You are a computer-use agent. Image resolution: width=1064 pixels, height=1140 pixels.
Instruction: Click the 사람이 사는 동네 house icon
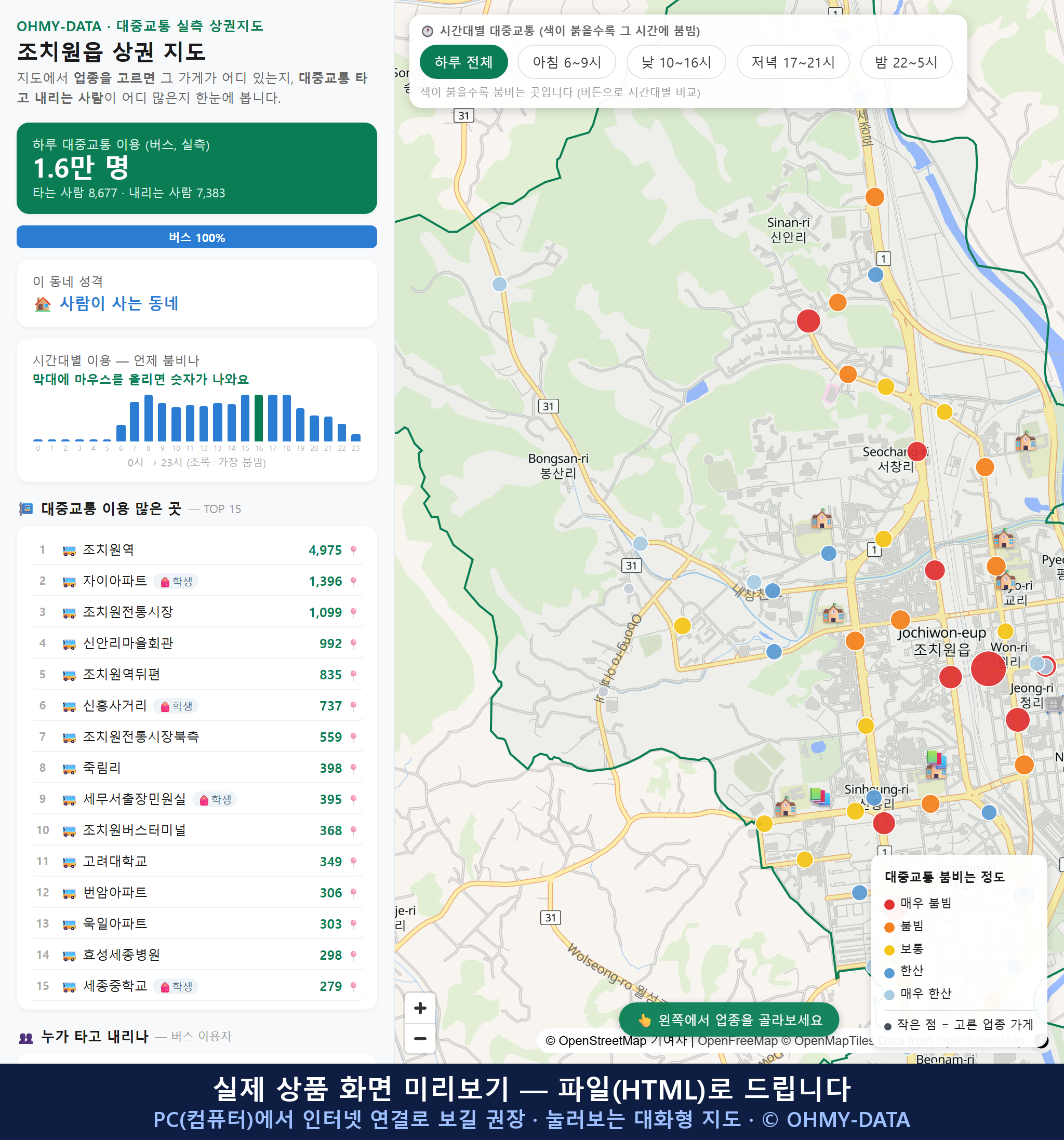click(x=43, y=304)
